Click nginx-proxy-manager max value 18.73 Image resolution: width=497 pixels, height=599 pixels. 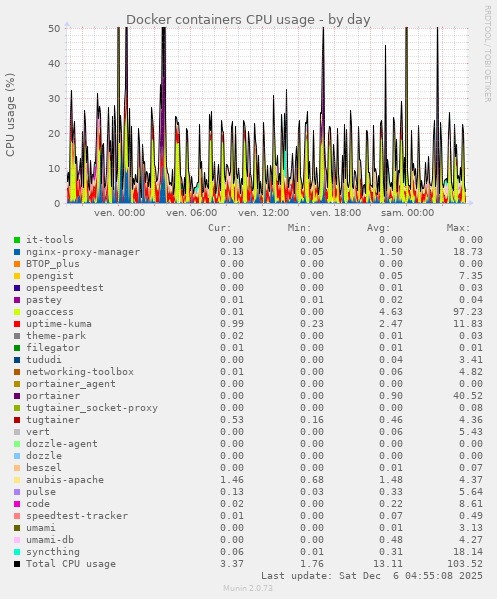(468, 252)
